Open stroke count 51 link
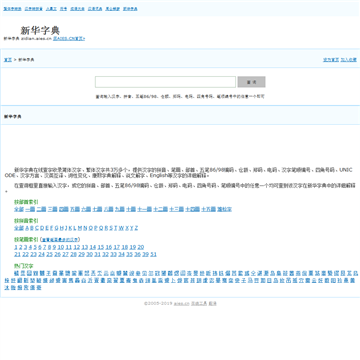Viewport: 360px width, 360px height. [153, 254]
